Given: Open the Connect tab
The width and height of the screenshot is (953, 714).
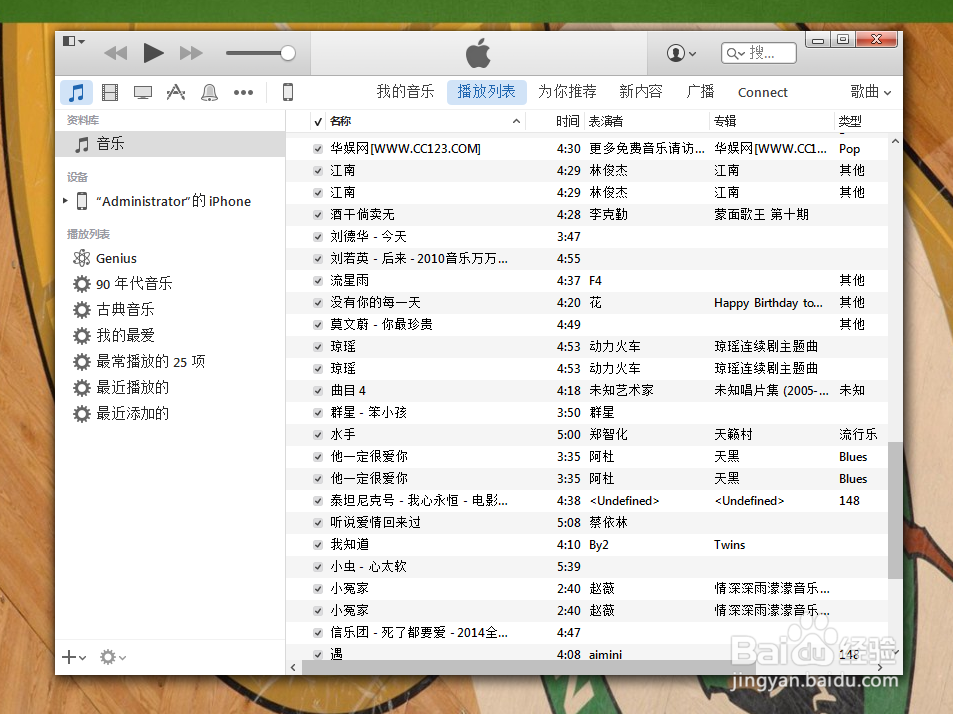Looking at the screenshot, I should [x=762, y=92].
